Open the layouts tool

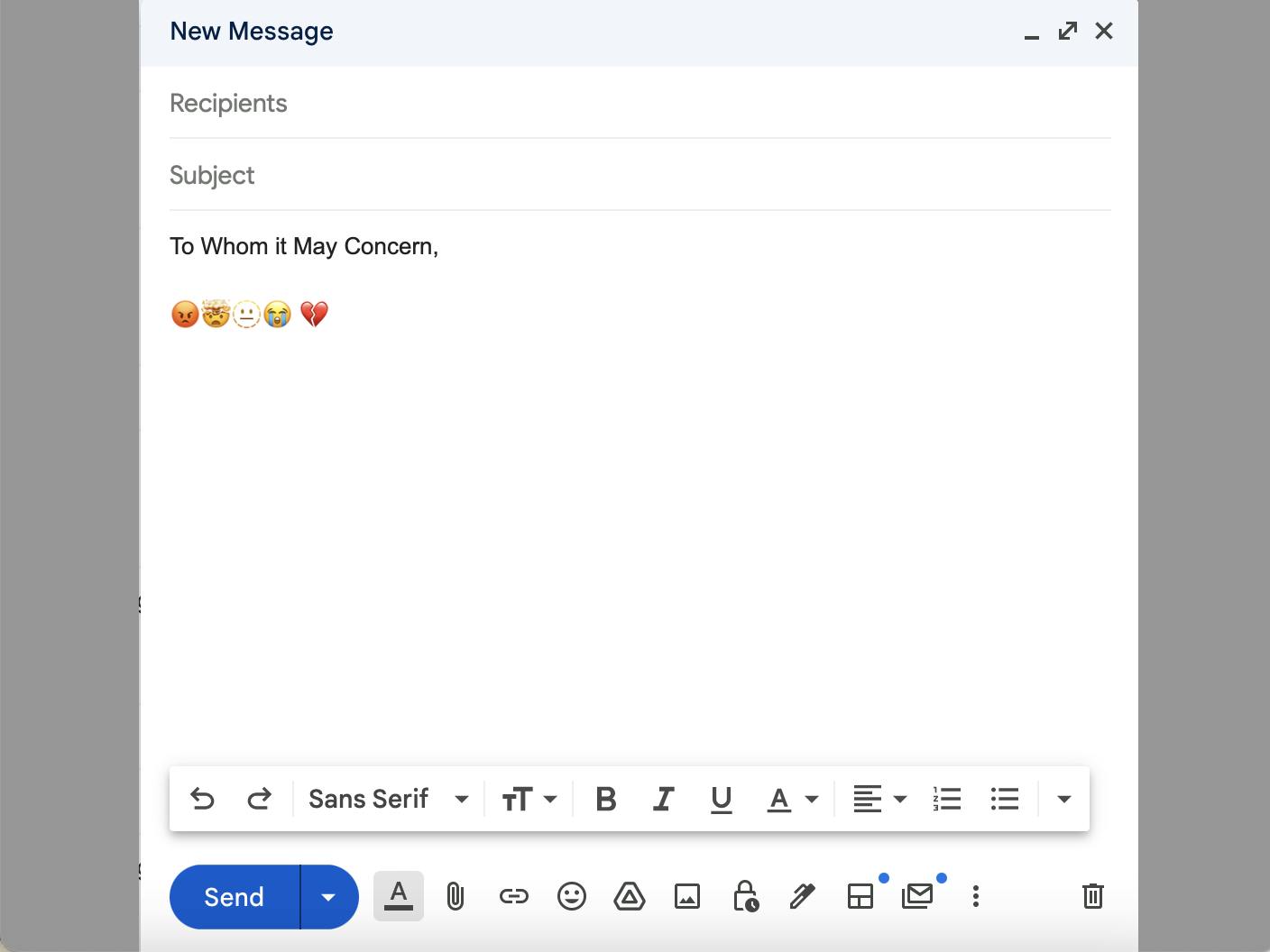(x=860, y=896)
